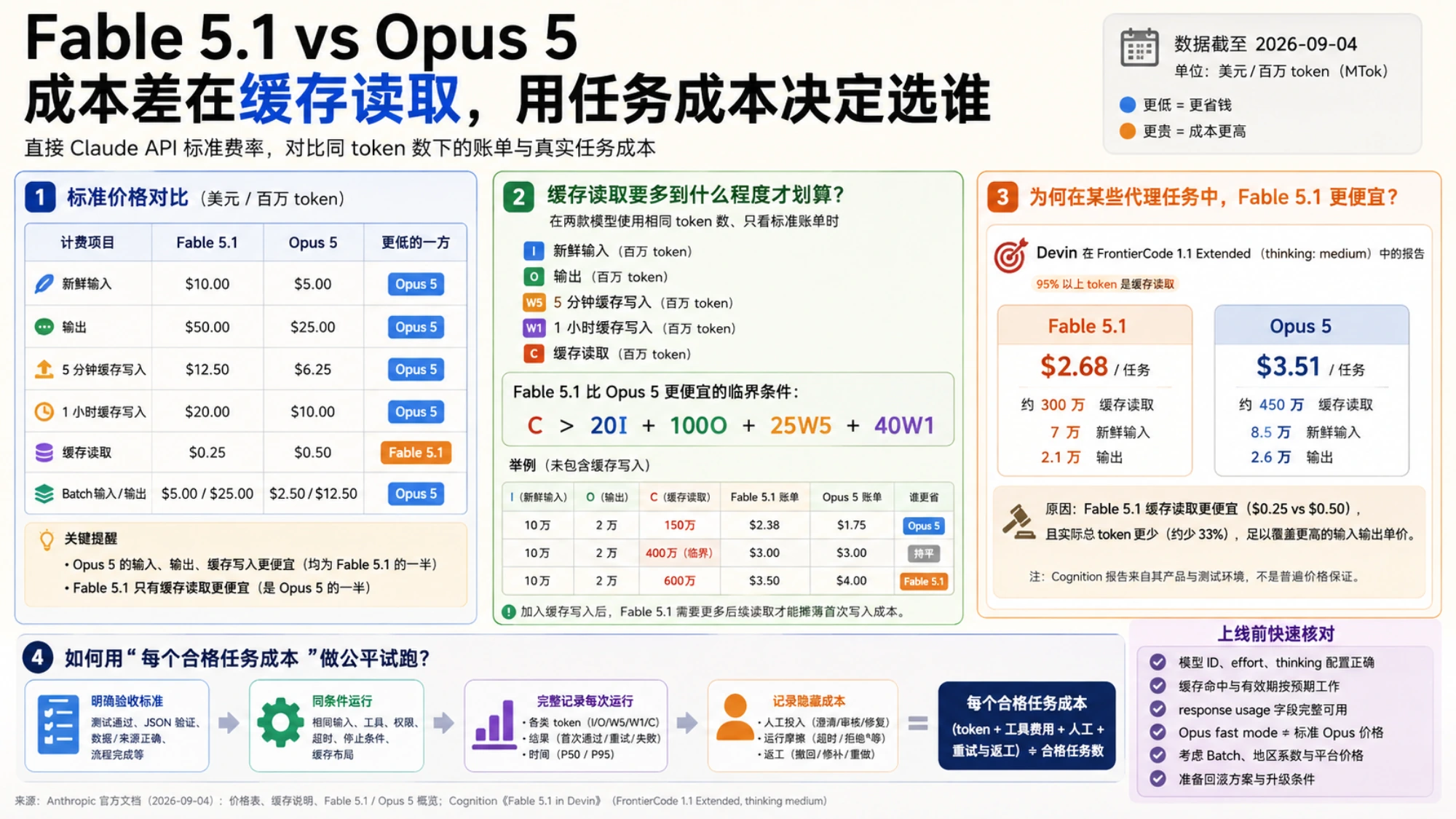Screen dimensions: 1456x819
Task: Toggle the check for 准备回滚方案与升级条件
Action: point(1158,778)
